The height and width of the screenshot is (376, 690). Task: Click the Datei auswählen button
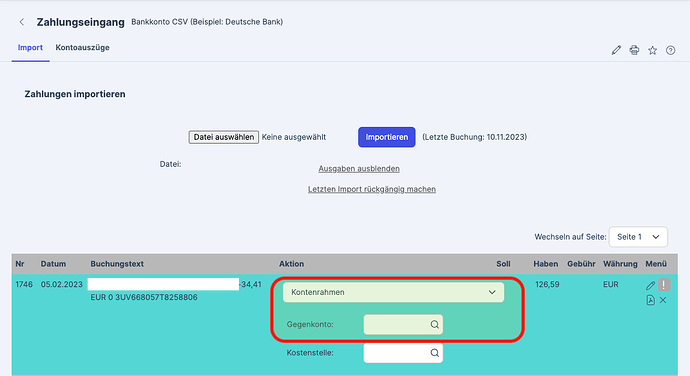click(x=224, y=137)
